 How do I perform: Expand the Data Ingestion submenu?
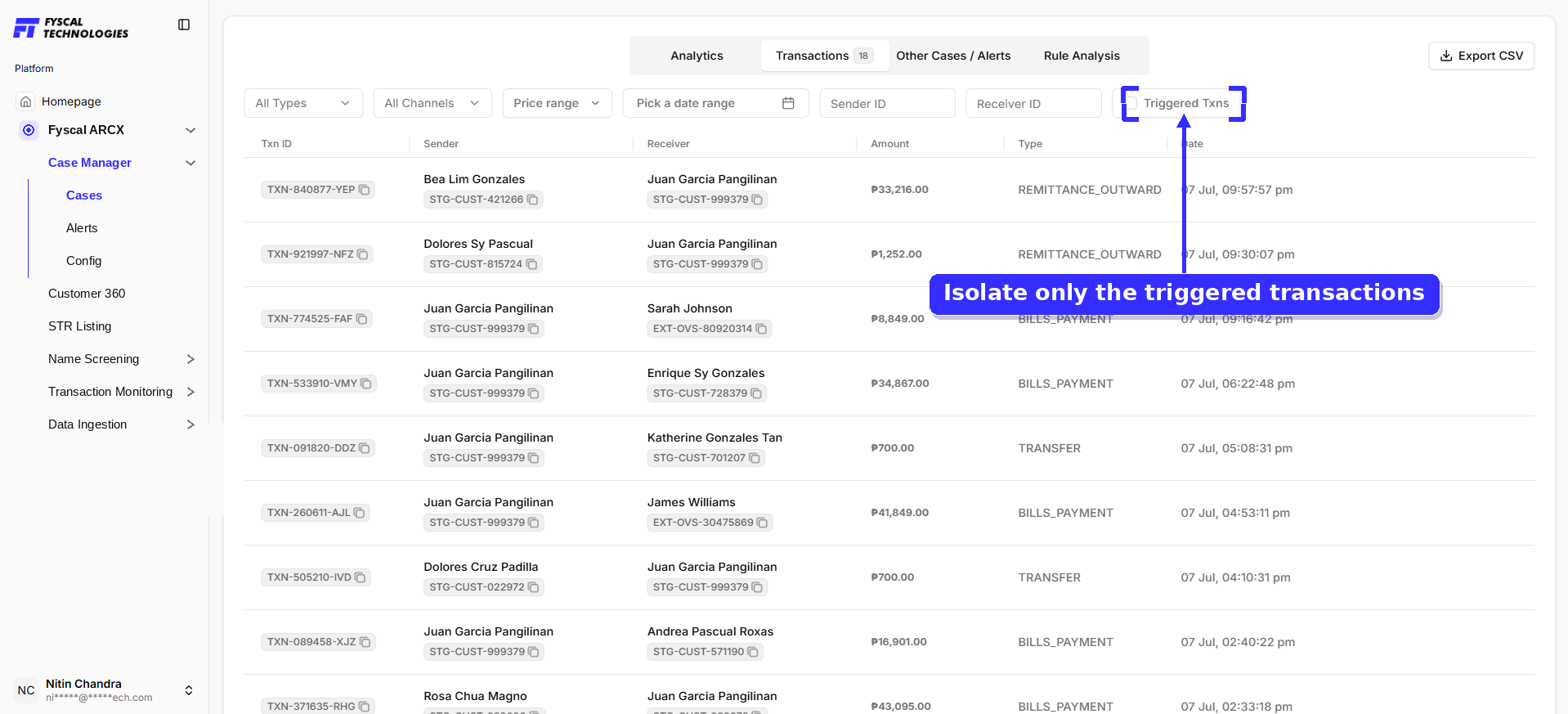[x=190, y=424]
